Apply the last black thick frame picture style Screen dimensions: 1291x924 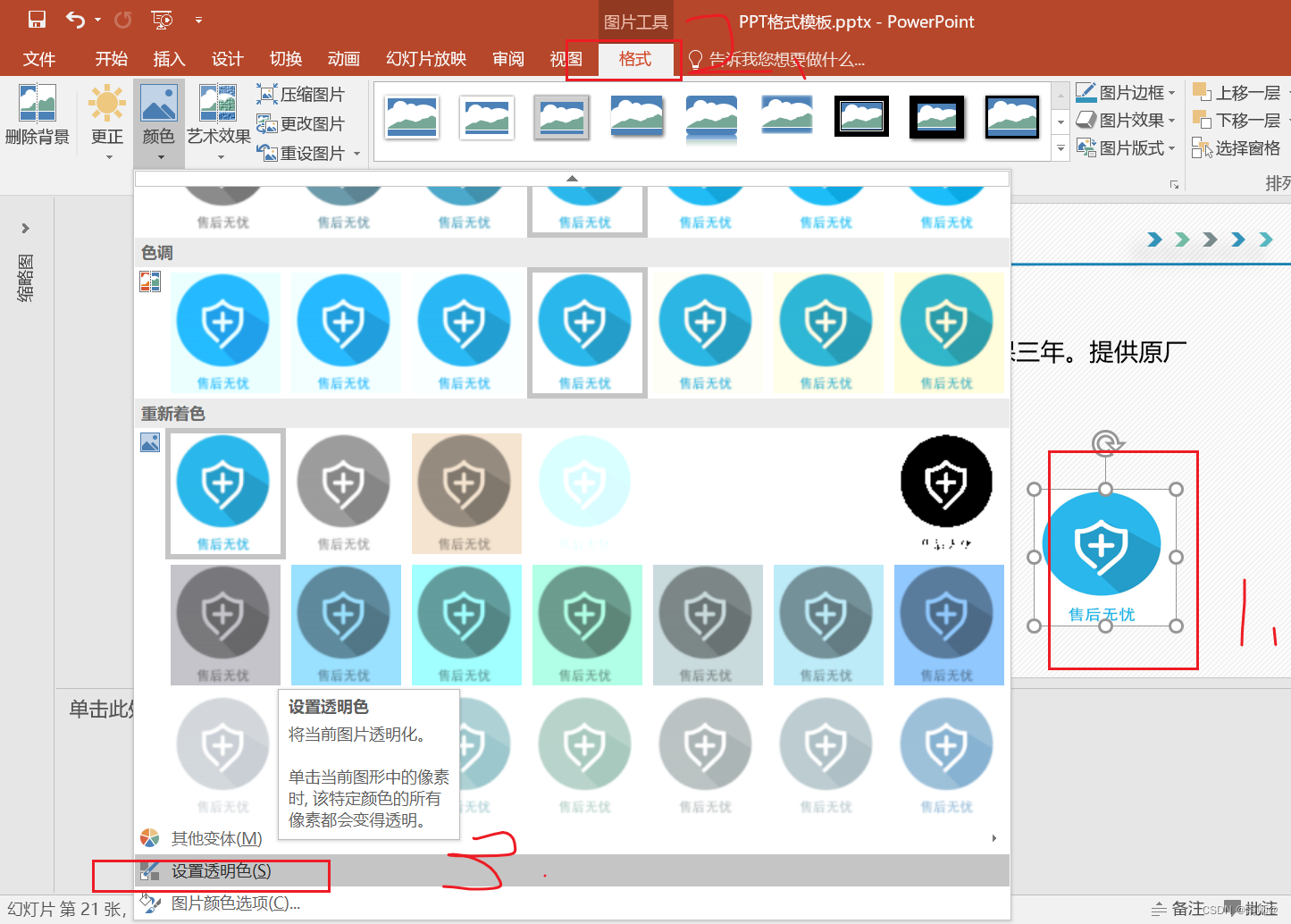coord(1011,117)
